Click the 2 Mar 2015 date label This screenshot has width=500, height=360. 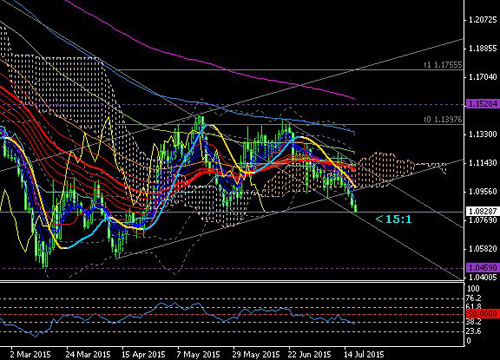point(30,354)
